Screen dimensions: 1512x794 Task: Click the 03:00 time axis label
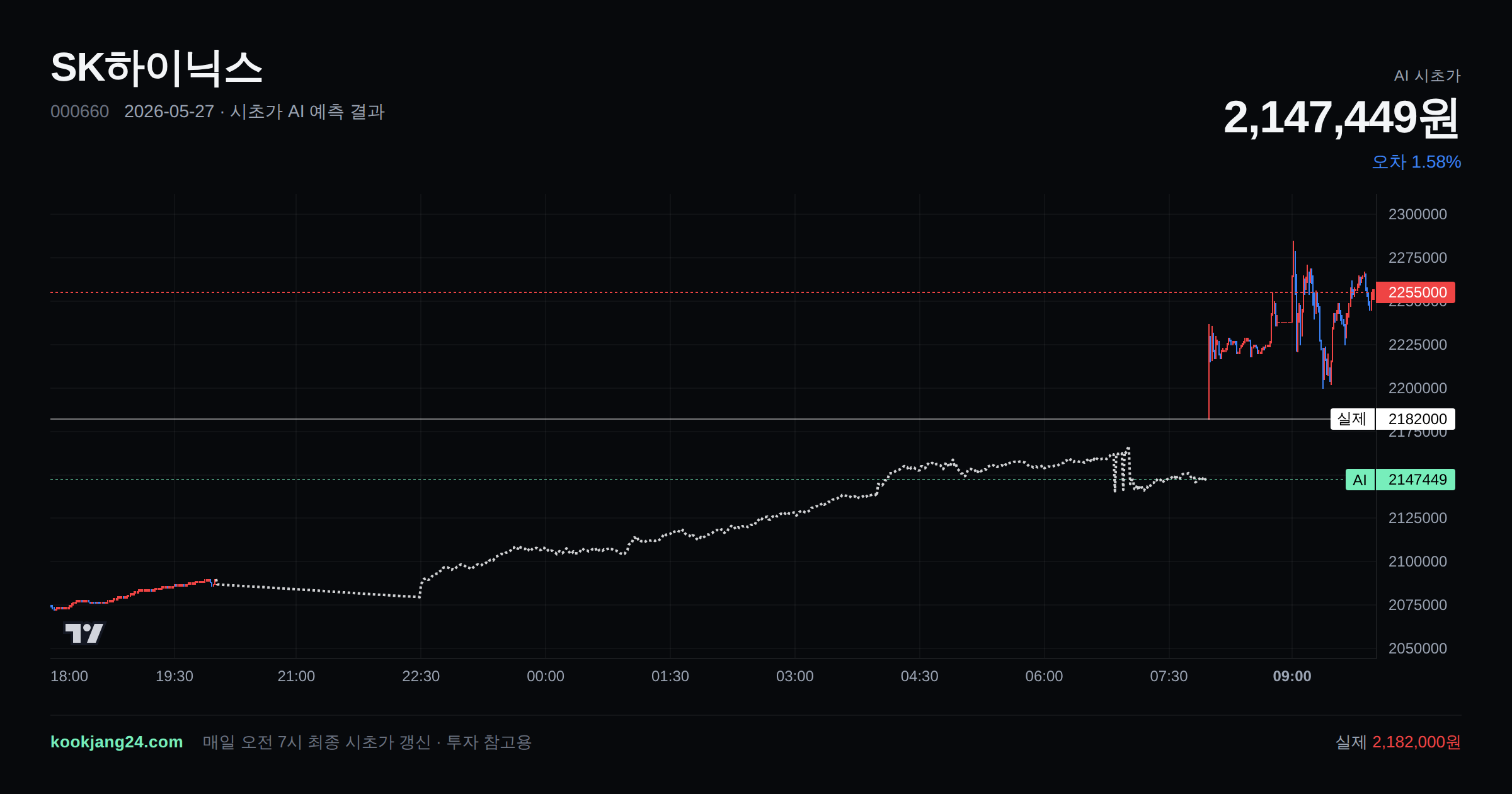tap(795, 676)
